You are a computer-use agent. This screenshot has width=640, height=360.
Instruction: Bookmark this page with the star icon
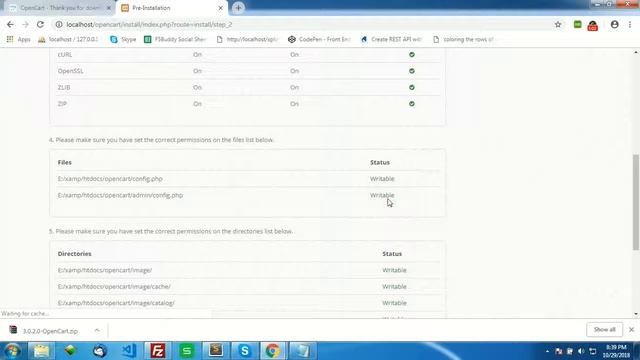558,24
